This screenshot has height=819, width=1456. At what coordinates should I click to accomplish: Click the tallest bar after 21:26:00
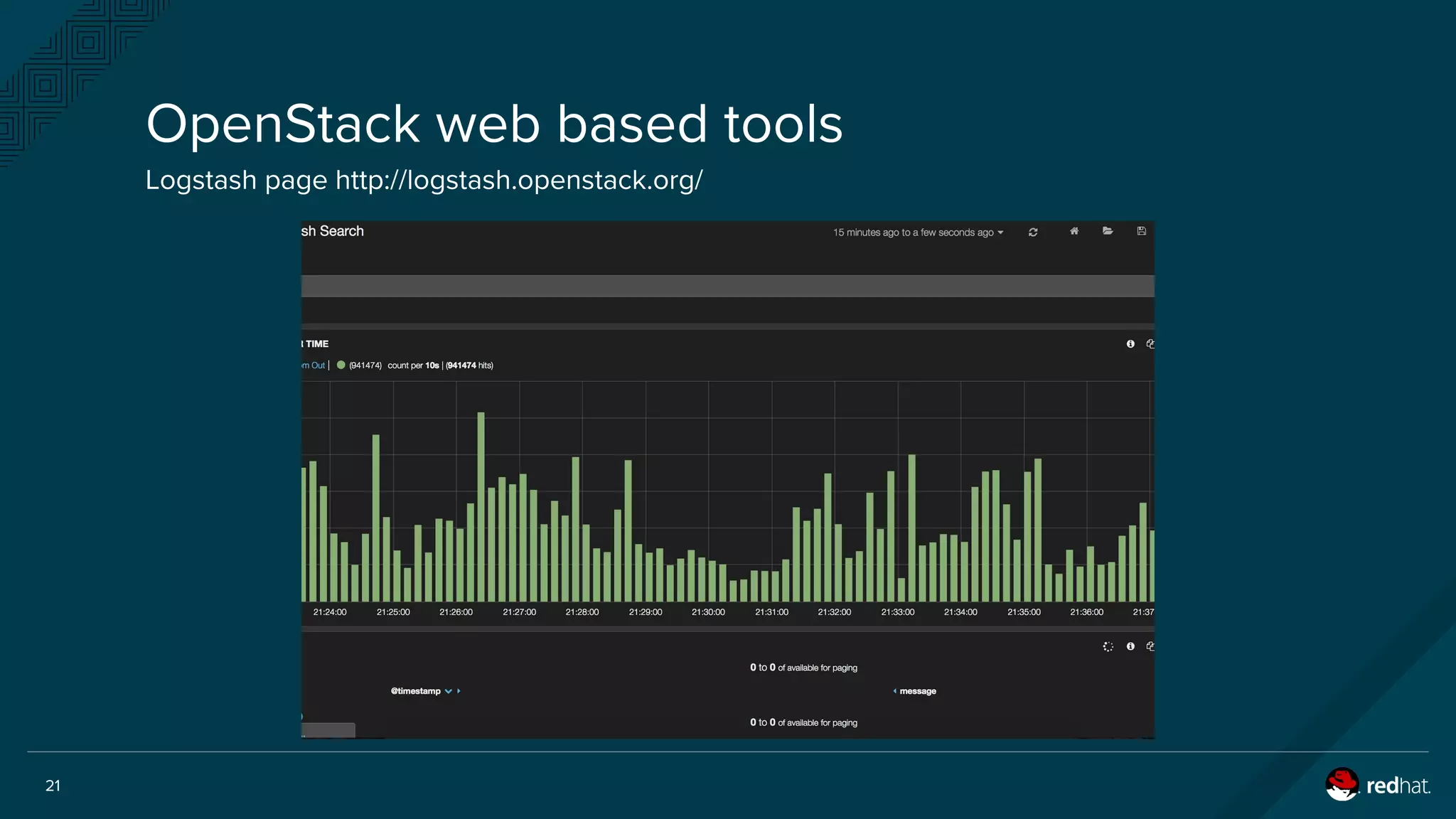(481, 506)
